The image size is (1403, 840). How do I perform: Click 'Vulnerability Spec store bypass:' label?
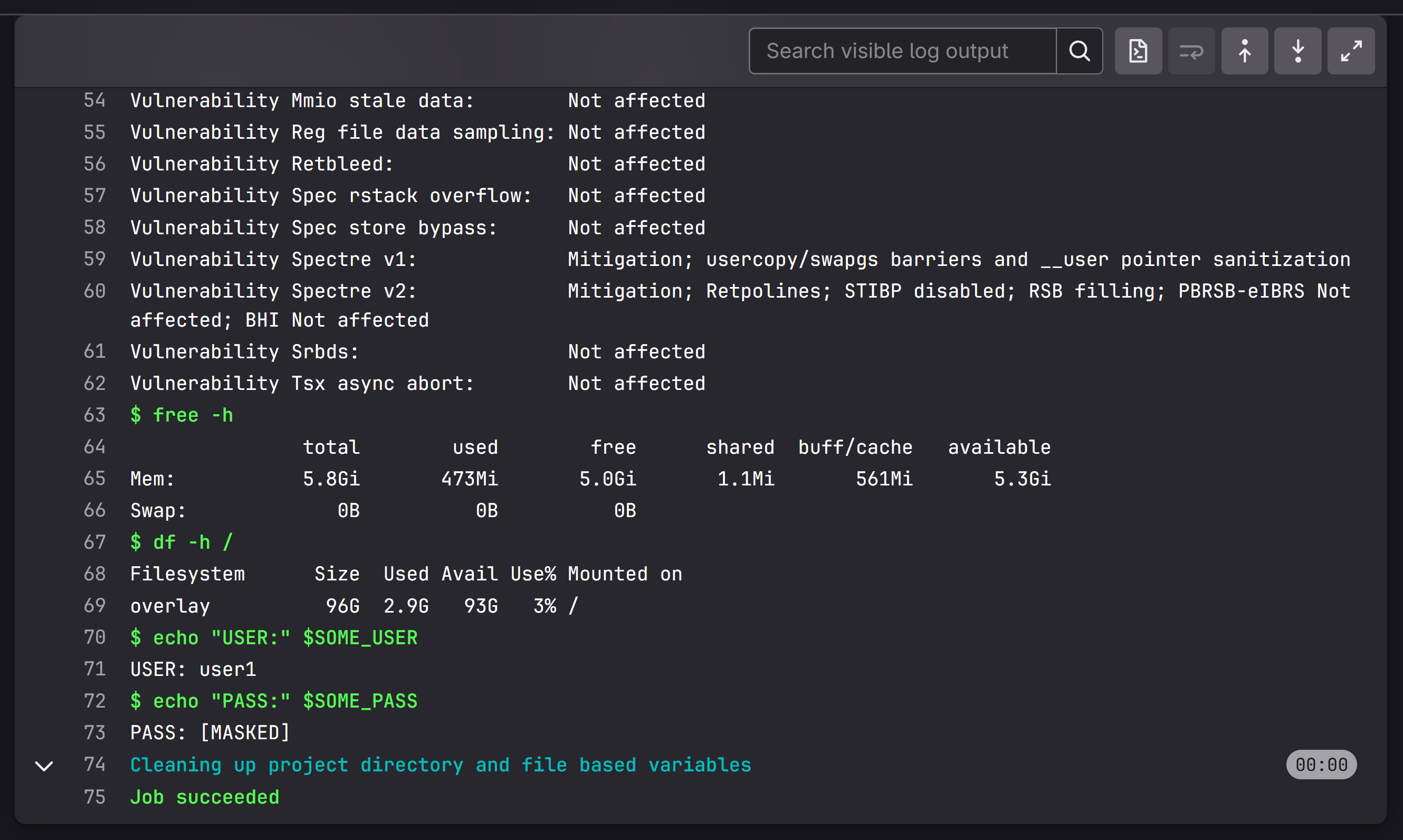pyautogui.click(x=313, y=227)
